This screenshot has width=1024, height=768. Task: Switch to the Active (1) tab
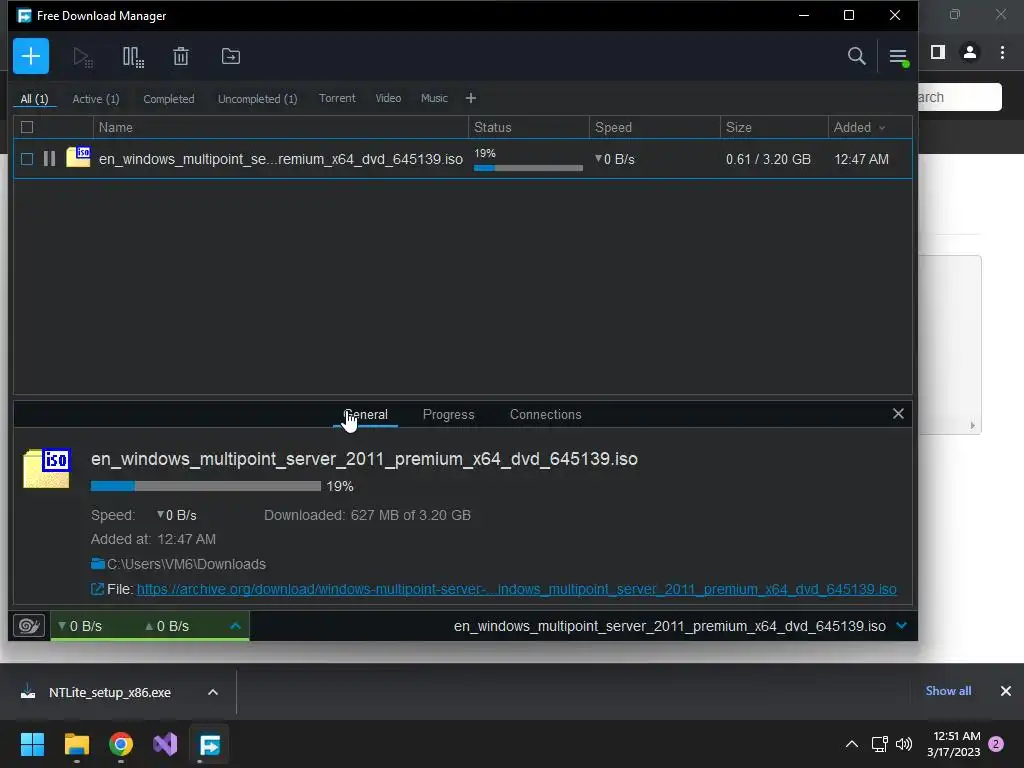tap(96, 99)
